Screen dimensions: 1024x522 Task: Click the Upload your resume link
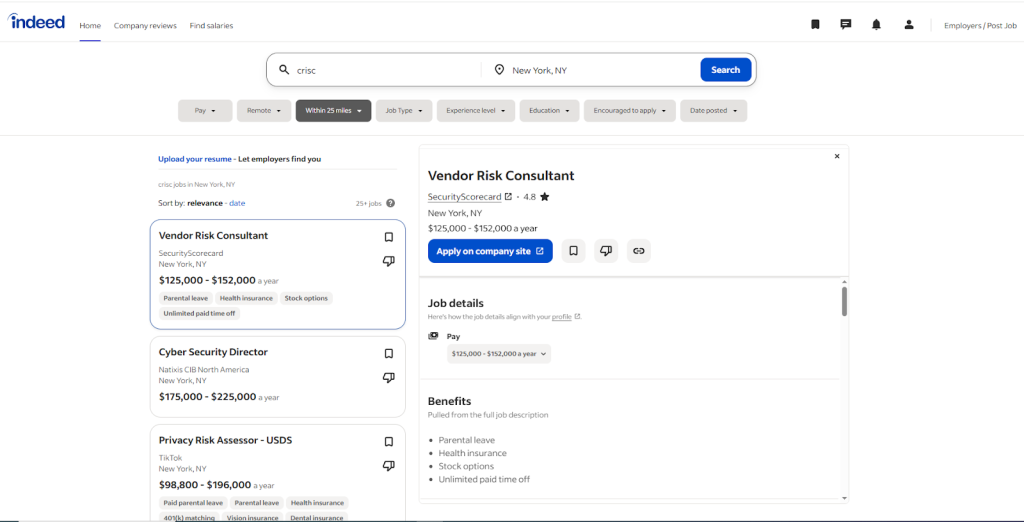coord(195,159)
